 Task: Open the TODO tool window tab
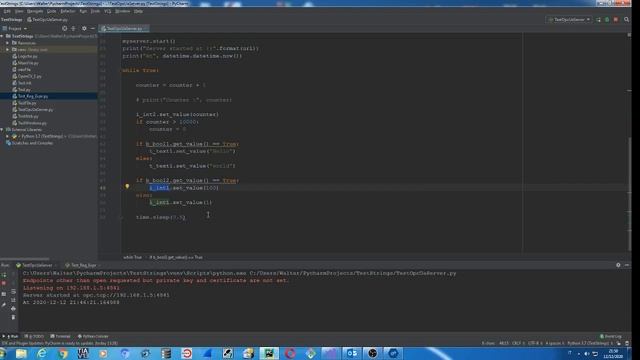(34, 336)
